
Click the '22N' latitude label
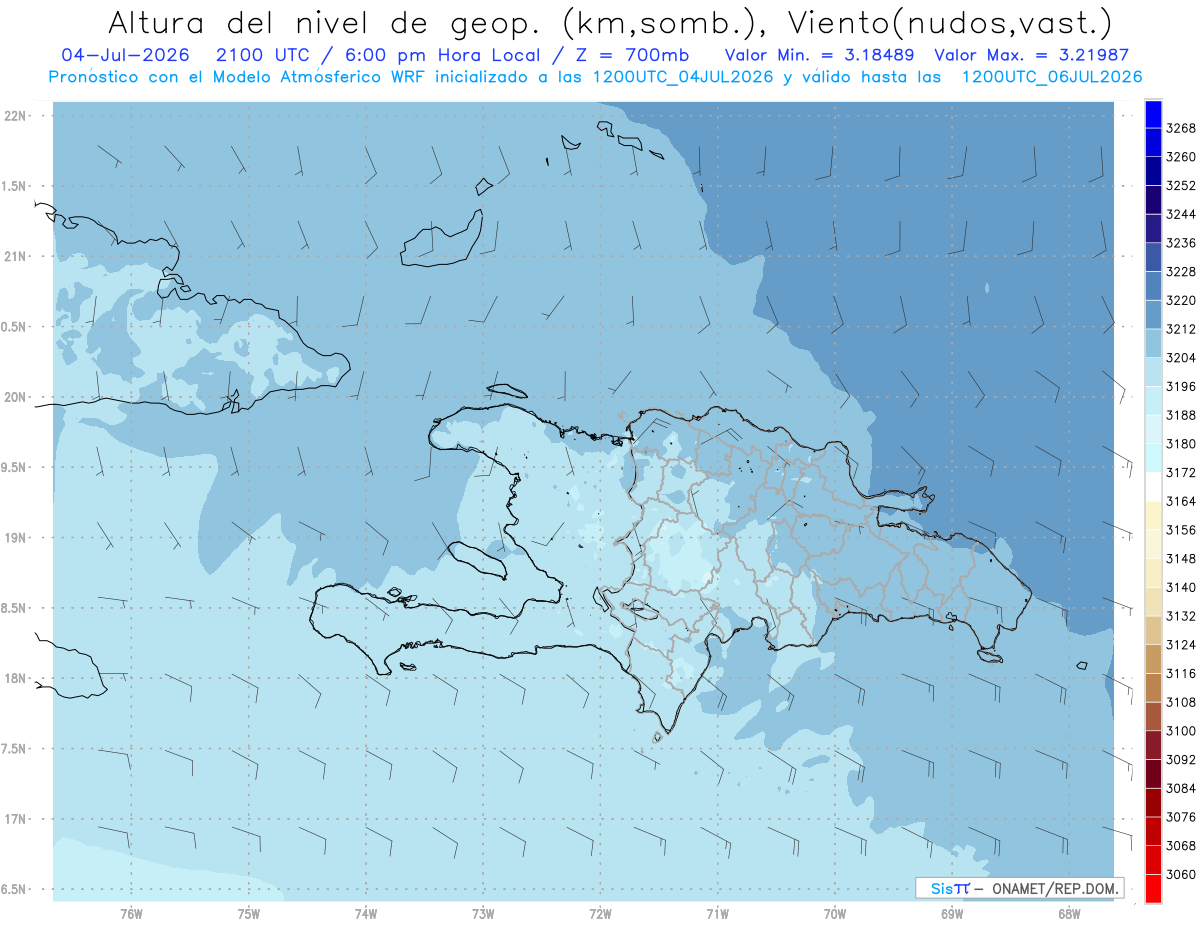coord(15,116)
